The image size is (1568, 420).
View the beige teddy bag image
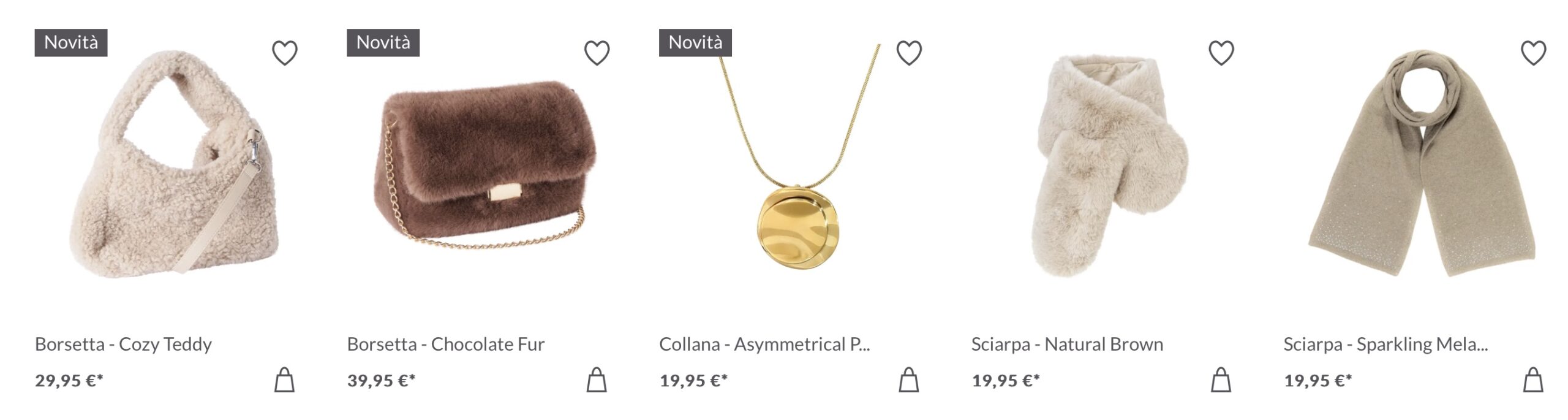coord(175,163)
